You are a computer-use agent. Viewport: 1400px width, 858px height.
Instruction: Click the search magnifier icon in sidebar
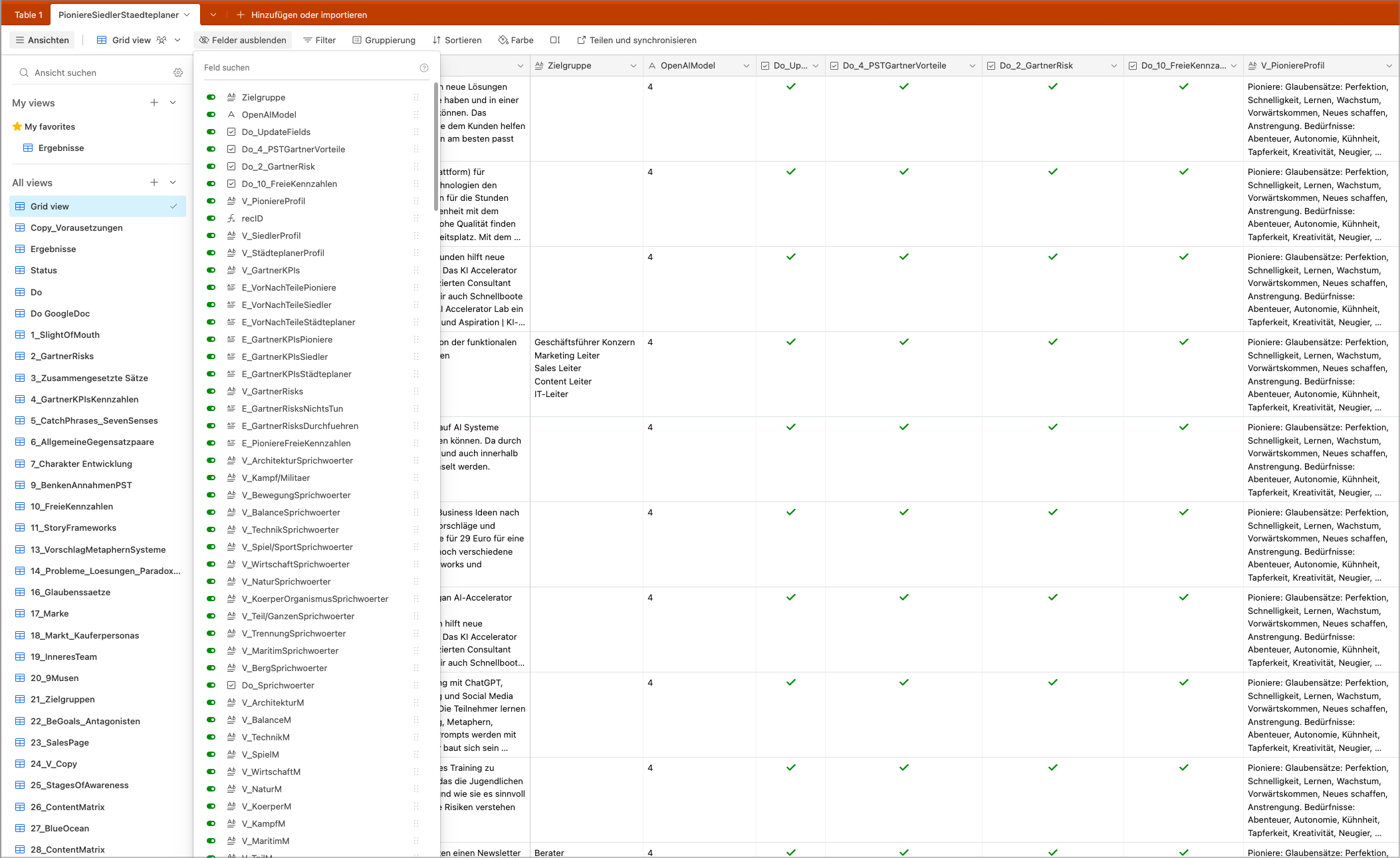point(24,72)
